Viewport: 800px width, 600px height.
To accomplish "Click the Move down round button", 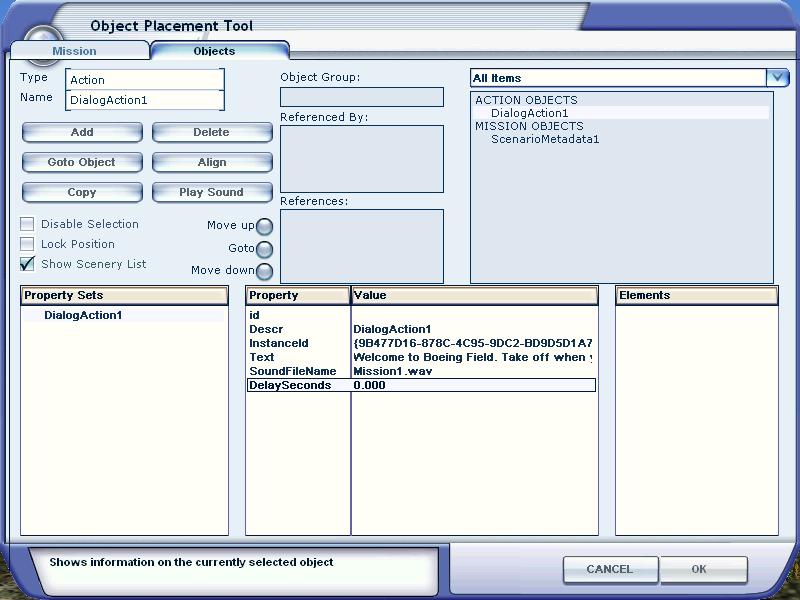I will click(264, 271).
